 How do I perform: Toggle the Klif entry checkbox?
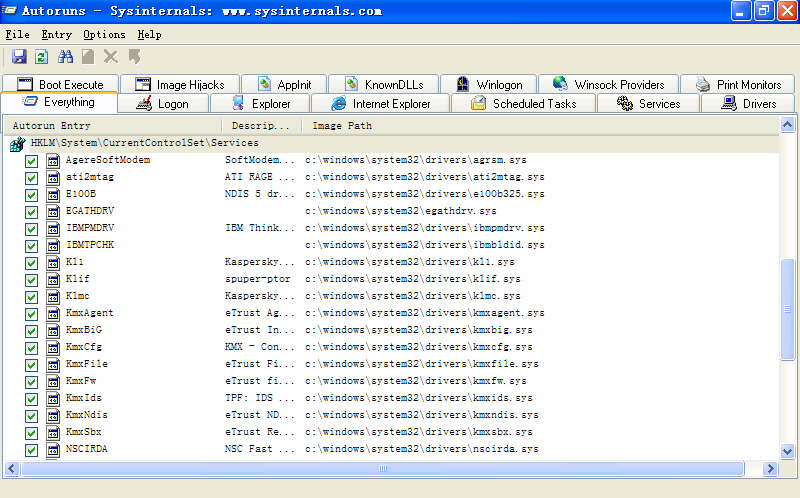(31, 280)
